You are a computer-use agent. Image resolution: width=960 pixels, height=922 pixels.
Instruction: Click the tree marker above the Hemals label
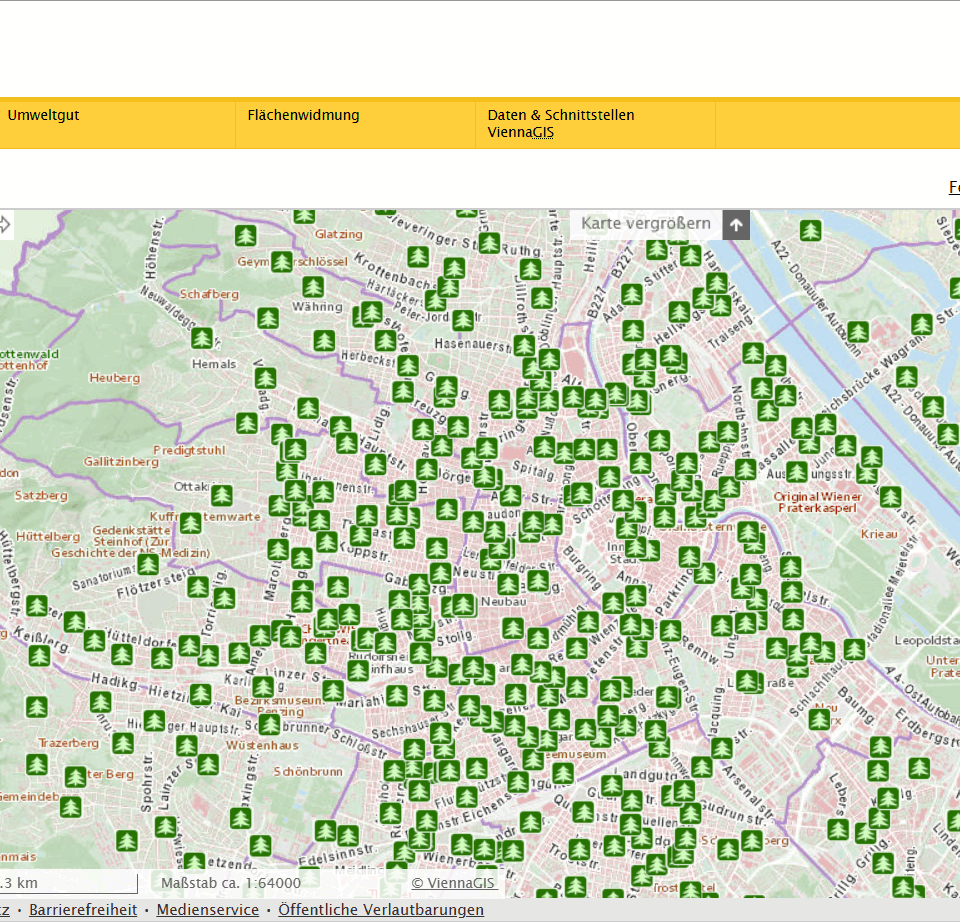click(x=203, y=338)
